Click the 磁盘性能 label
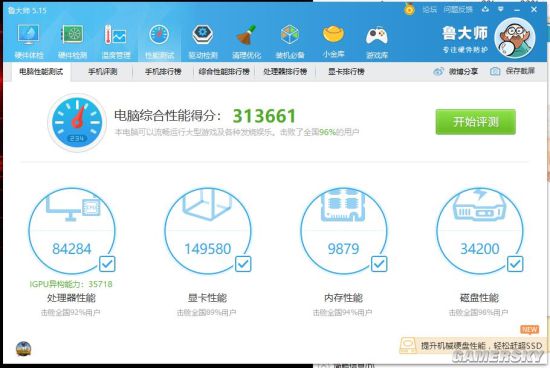This screenshot has height=368, width=550. pos(479,298)
